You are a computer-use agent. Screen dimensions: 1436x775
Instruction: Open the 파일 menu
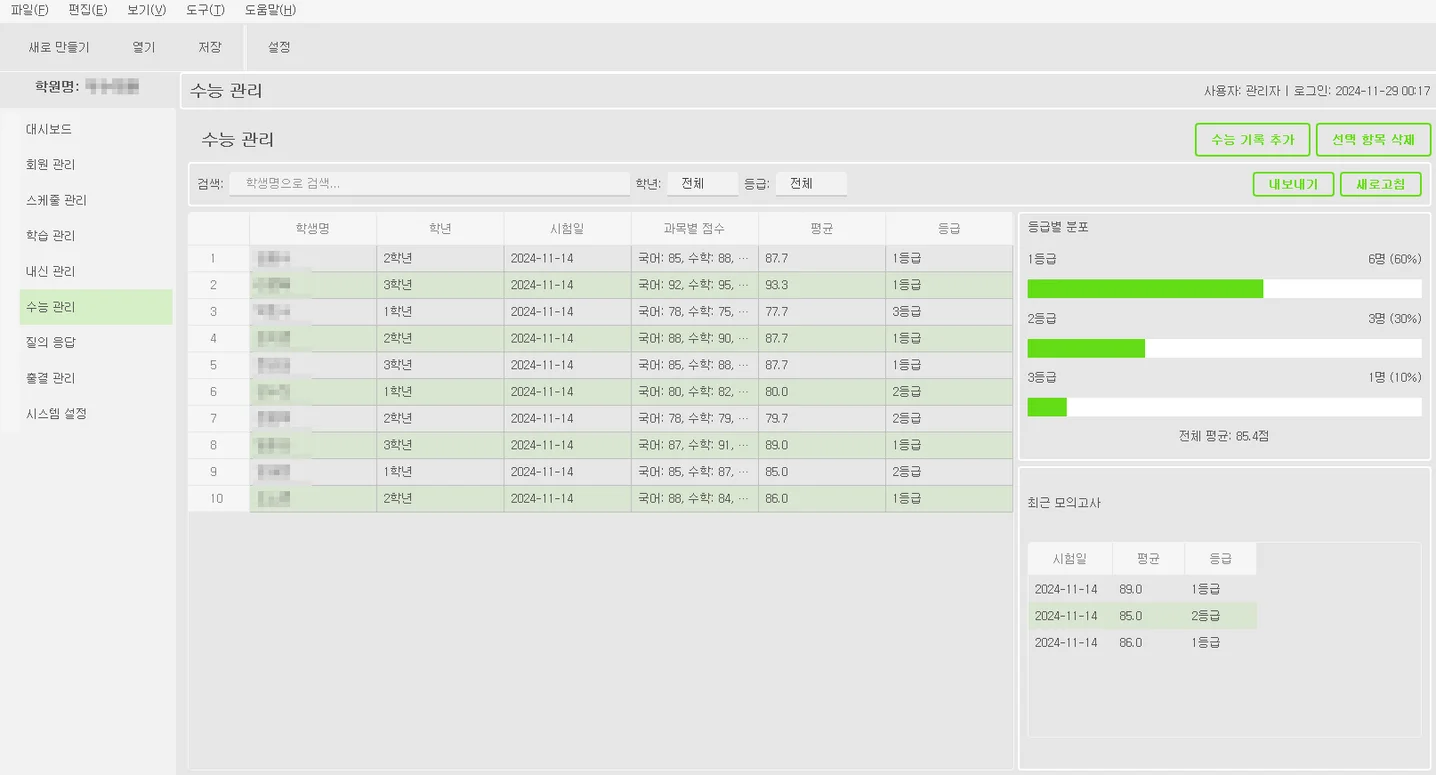[x=29, y=10]
